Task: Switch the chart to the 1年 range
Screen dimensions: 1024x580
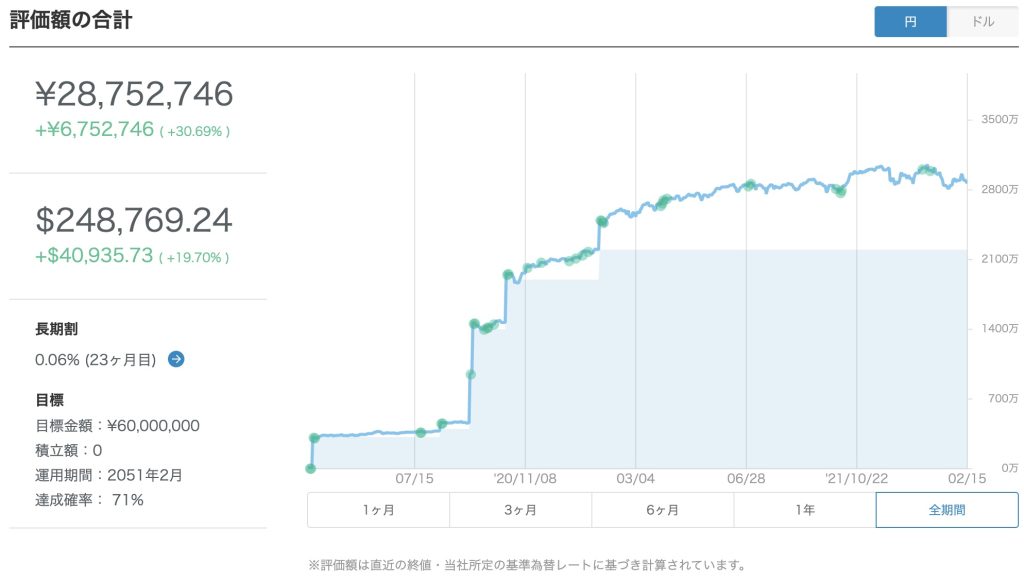Action: click(804, 510)
